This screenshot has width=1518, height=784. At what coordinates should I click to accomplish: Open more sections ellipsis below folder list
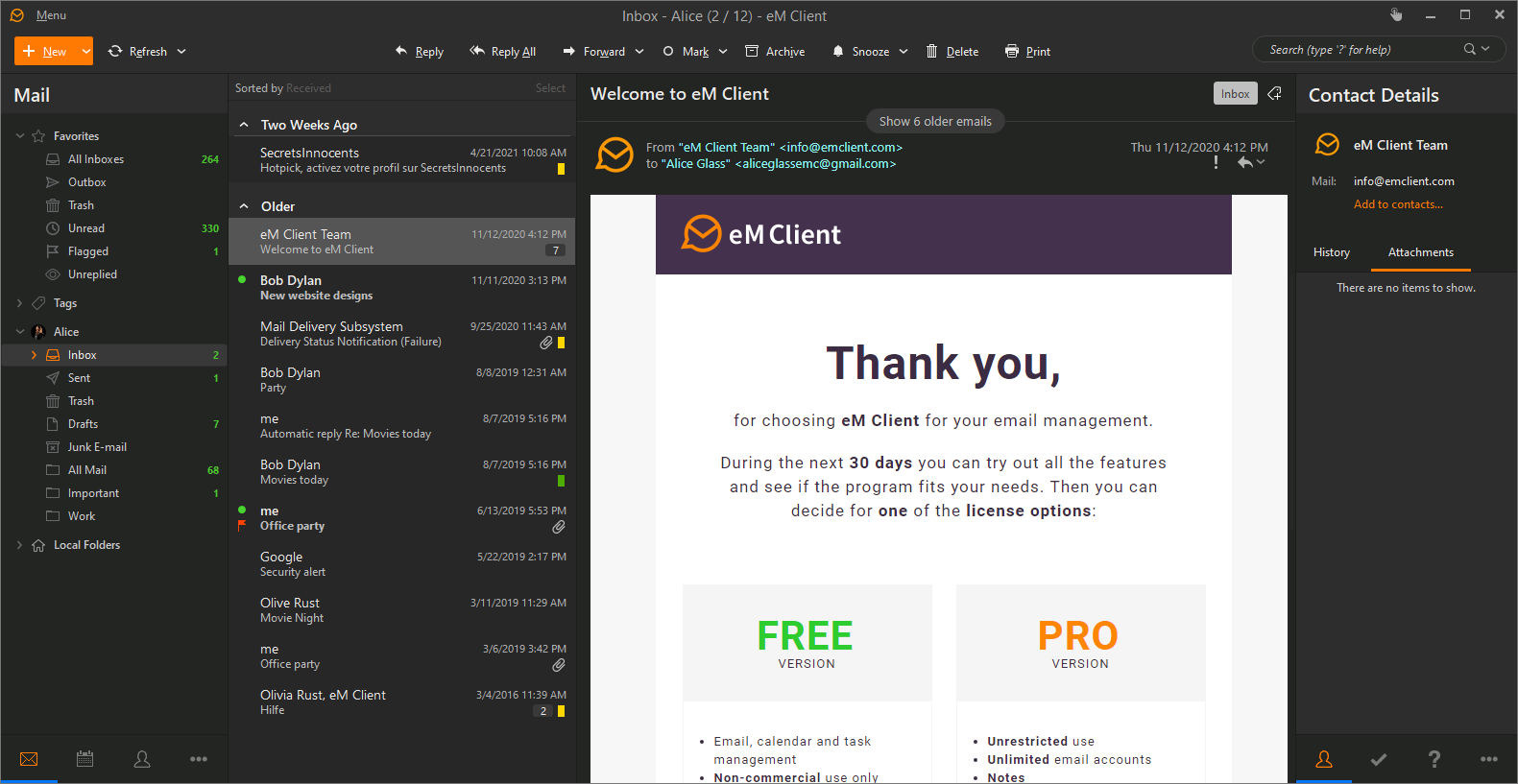pyautogui.click(x=199, y=759)
